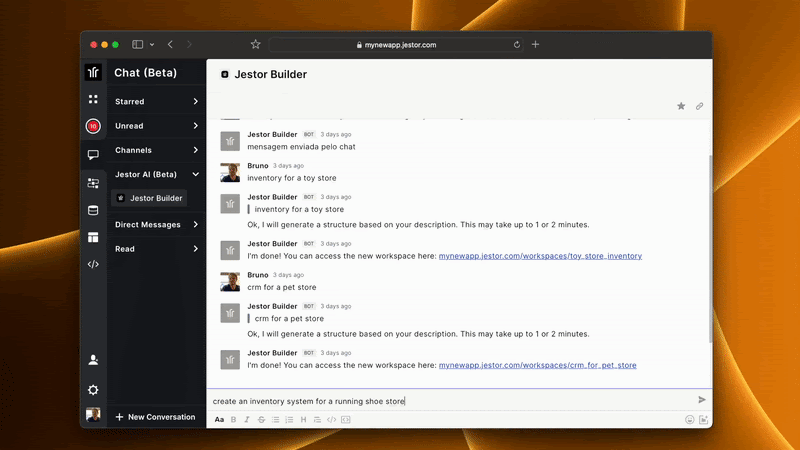
Task: Collapse the Jestor AI (Beta) section
Action: (156, 174)
